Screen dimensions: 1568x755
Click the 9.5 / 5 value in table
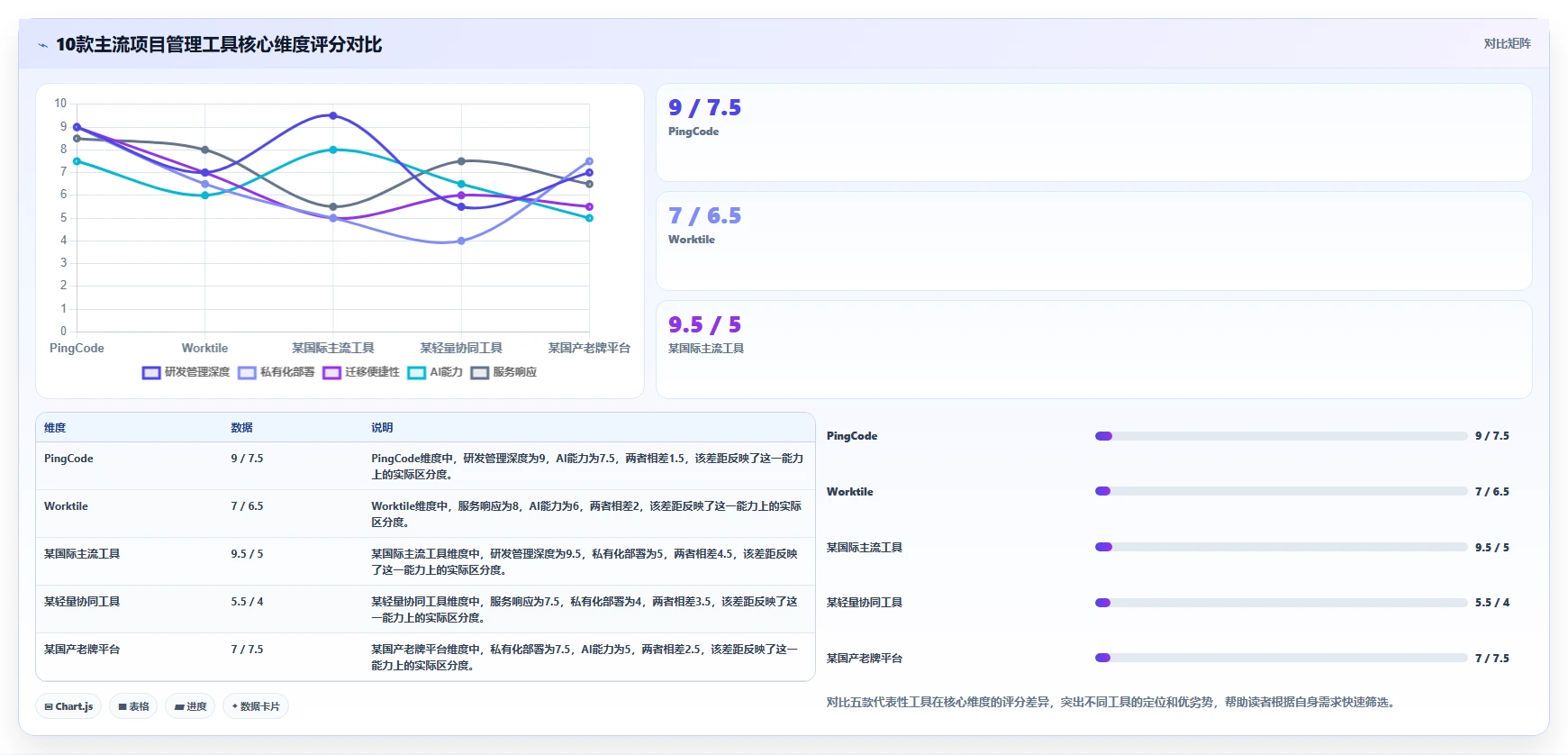pyautogui.click(x=247, y=554)
